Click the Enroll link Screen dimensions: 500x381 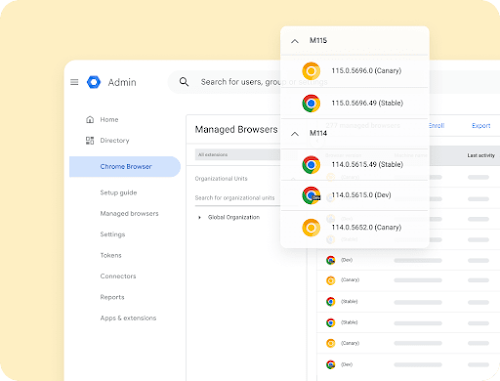[436, 126]
